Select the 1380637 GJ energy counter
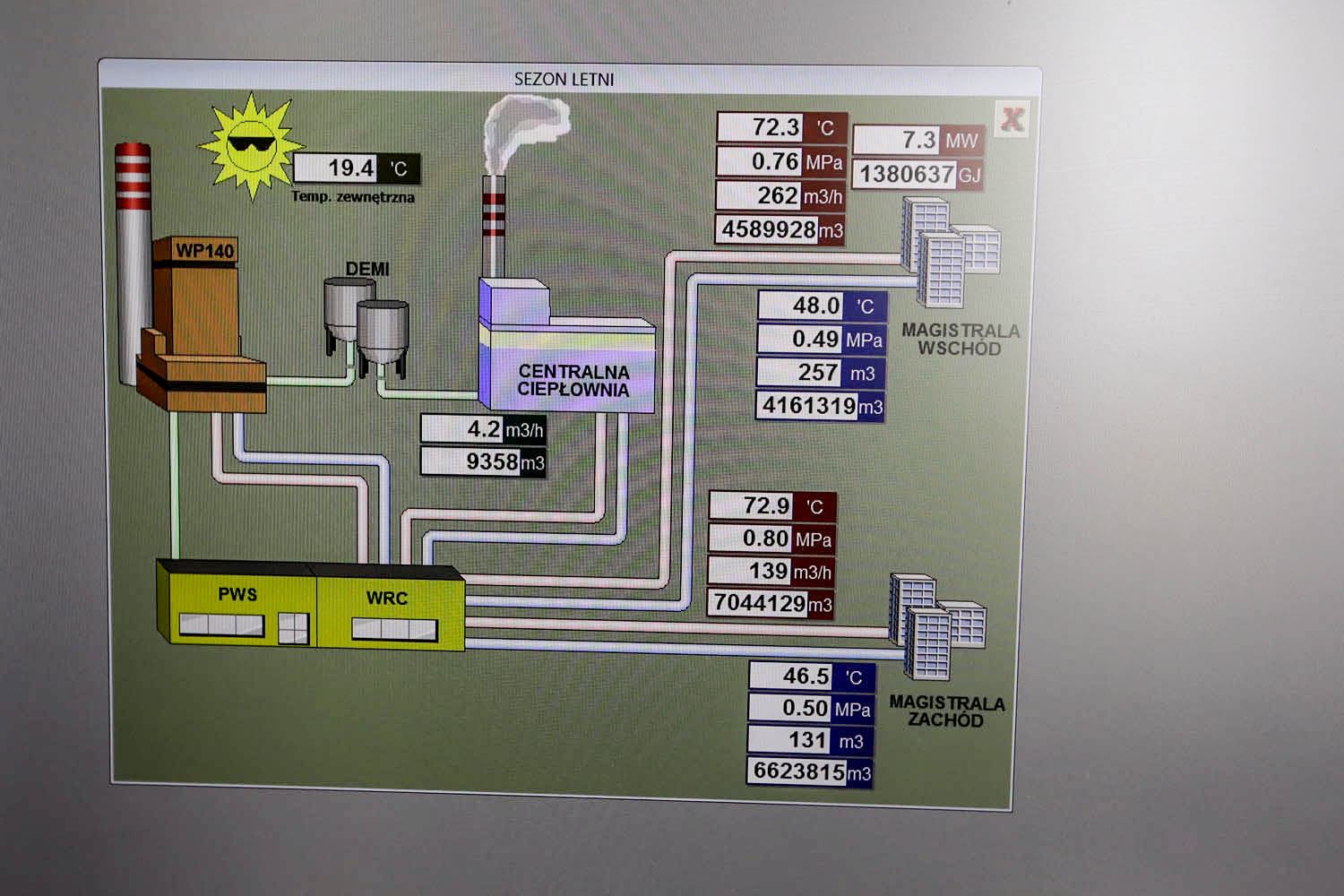Screen dimensions: 1344x896 pyautogui.click(x=918, y=174)
